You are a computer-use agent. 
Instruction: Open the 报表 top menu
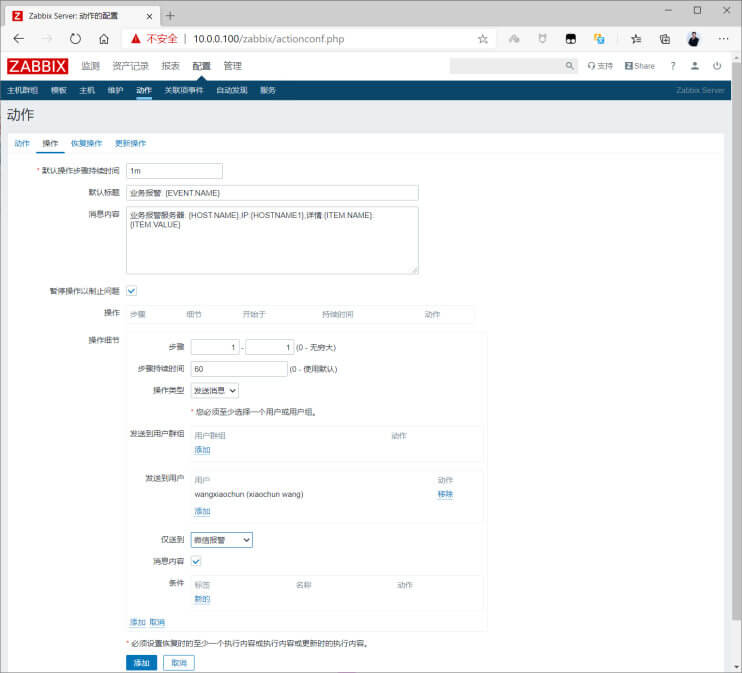(x=170, y=66)
